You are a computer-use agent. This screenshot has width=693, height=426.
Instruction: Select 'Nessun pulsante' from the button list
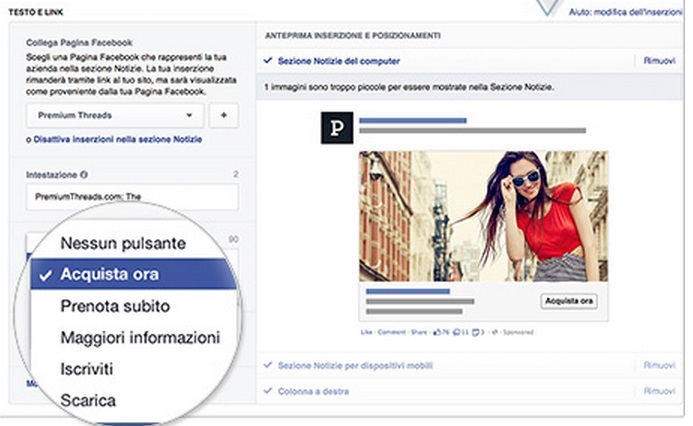(122, 243)
